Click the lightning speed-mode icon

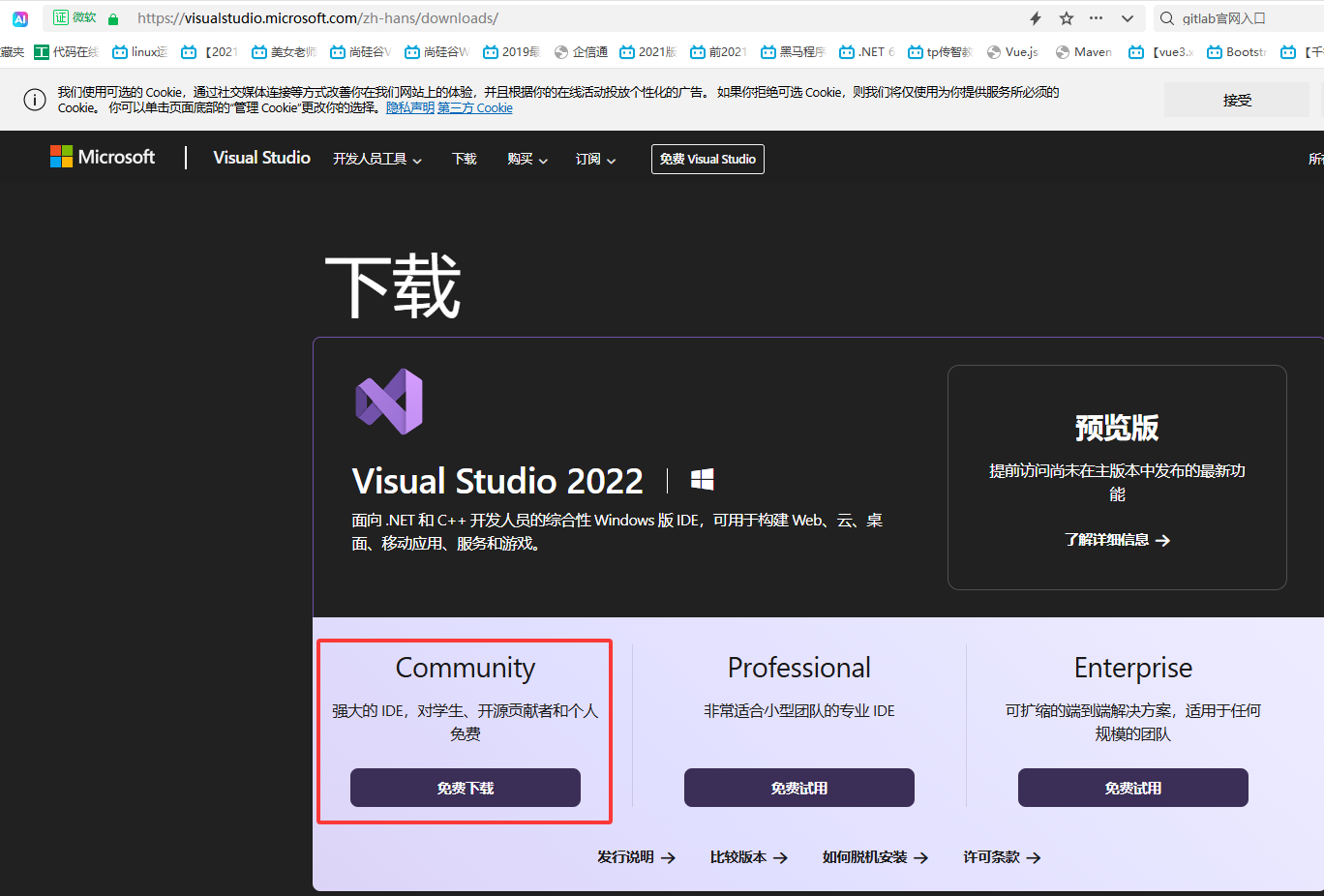tap(1036, 18)
